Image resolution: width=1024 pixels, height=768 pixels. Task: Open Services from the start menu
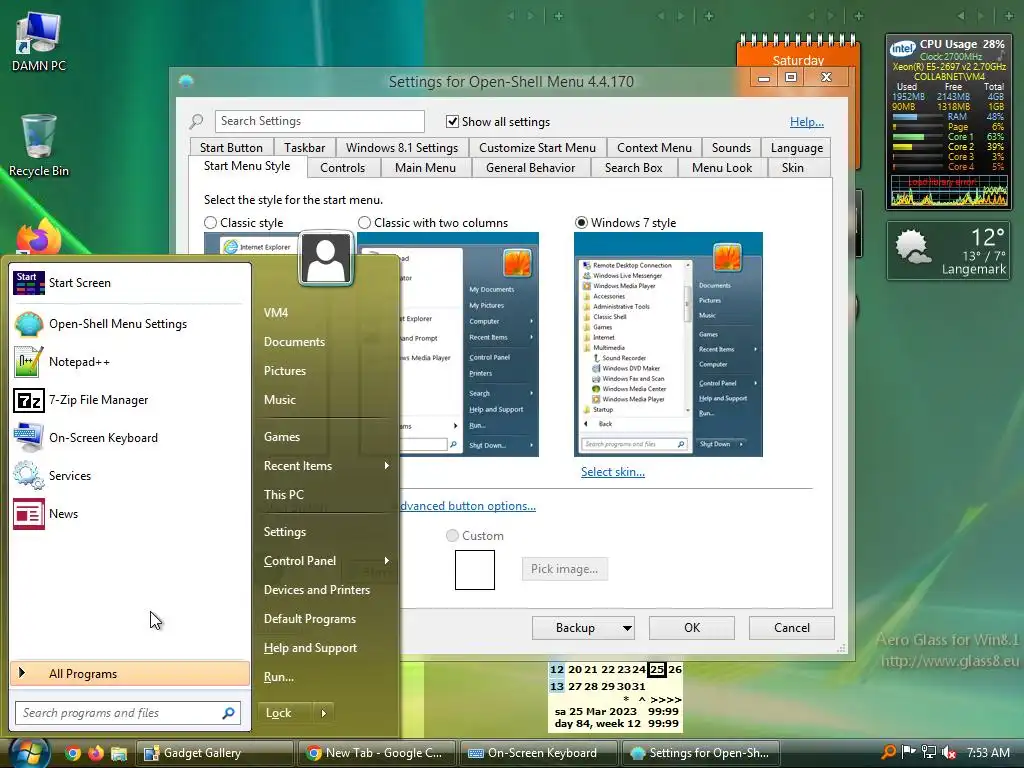click(129, 475)
